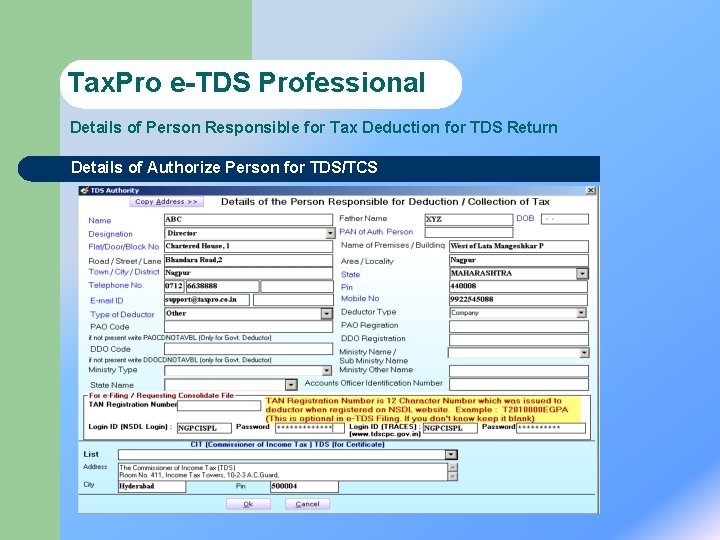Click the TRACES Password field

pos(551,428)
